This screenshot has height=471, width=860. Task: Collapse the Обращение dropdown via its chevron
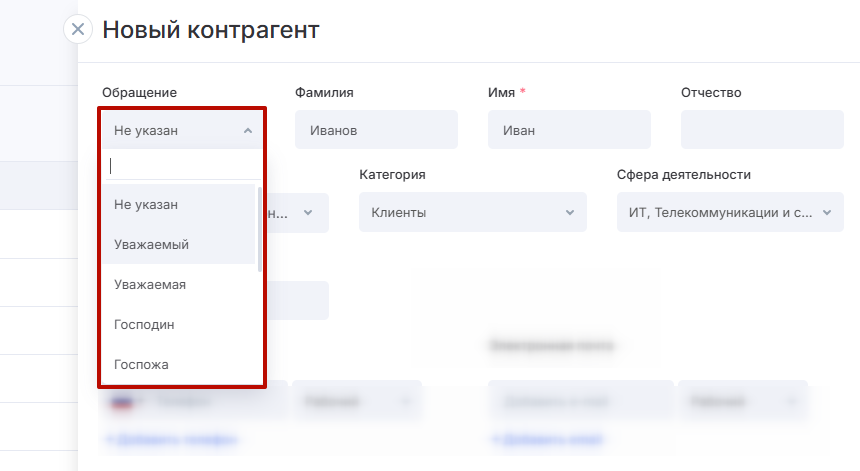248,130
